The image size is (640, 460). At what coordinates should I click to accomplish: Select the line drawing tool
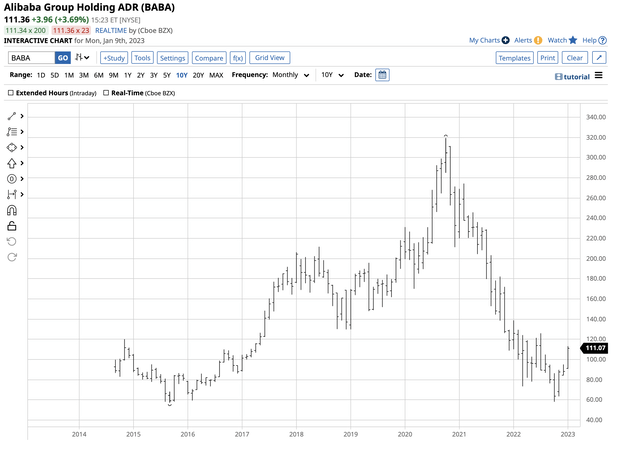pos(12,116)
